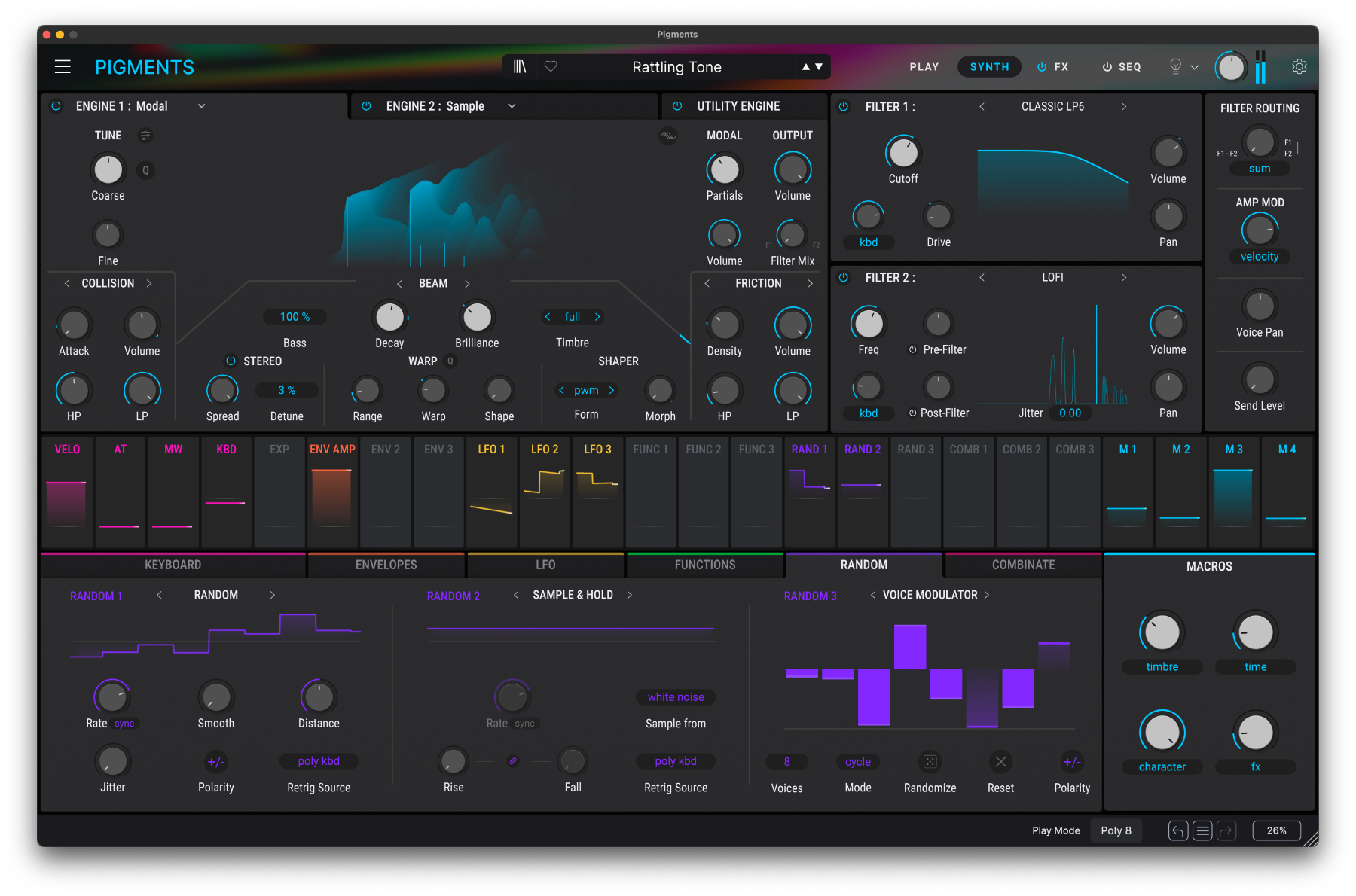
Task: Open the settings gear icon
Action: click(x=1299, y=67)
